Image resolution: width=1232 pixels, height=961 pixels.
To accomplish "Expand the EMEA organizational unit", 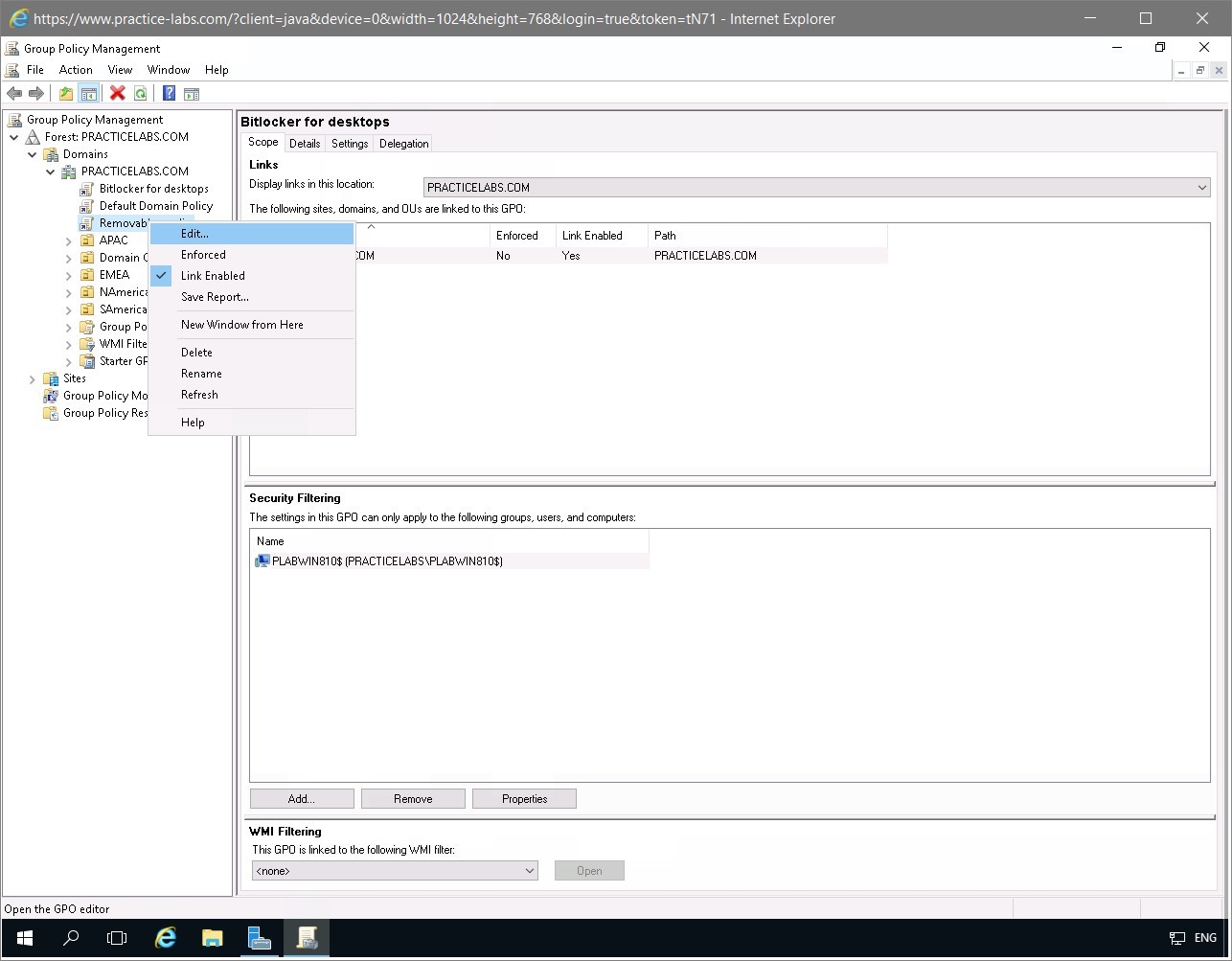I will pyautogui.click(x=67, y=274).
